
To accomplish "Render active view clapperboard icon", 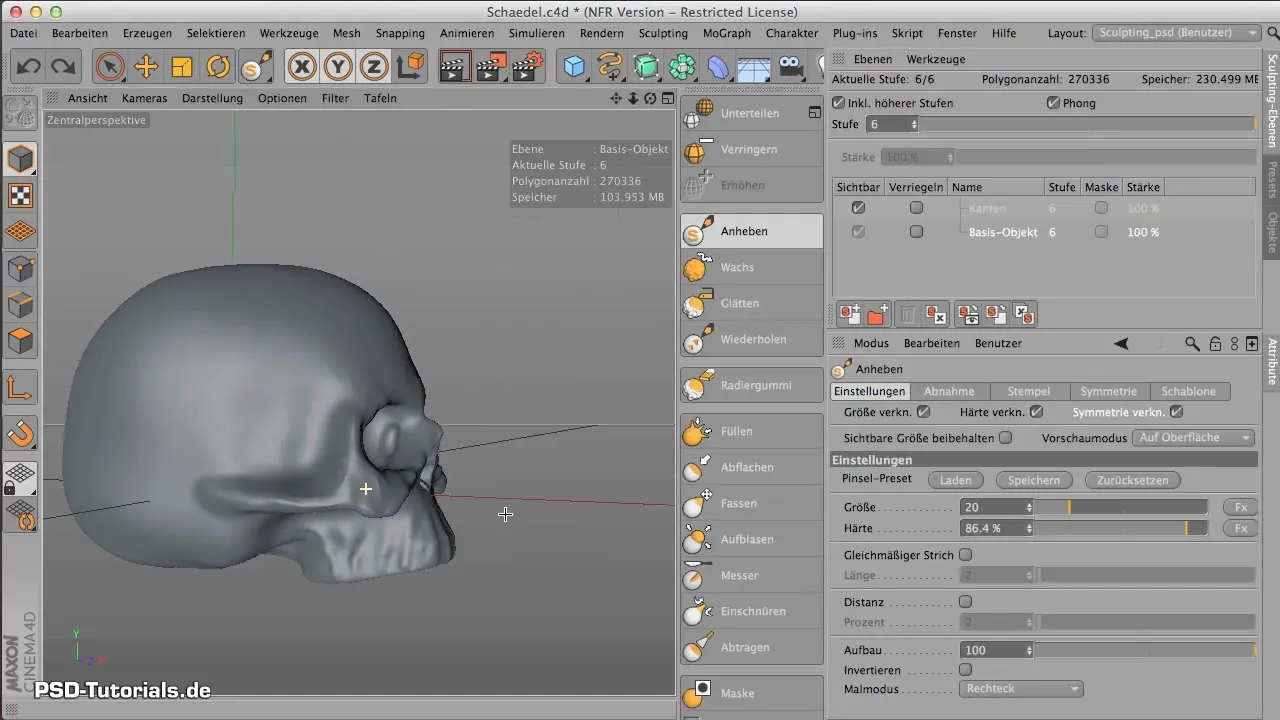I will [454, 67].
